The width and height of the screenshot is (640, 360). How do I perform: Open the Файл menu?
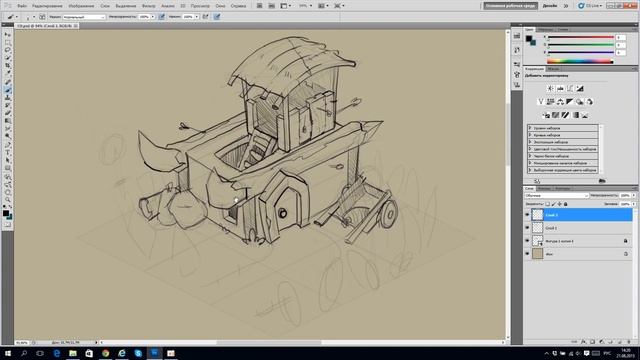[22, 6]
